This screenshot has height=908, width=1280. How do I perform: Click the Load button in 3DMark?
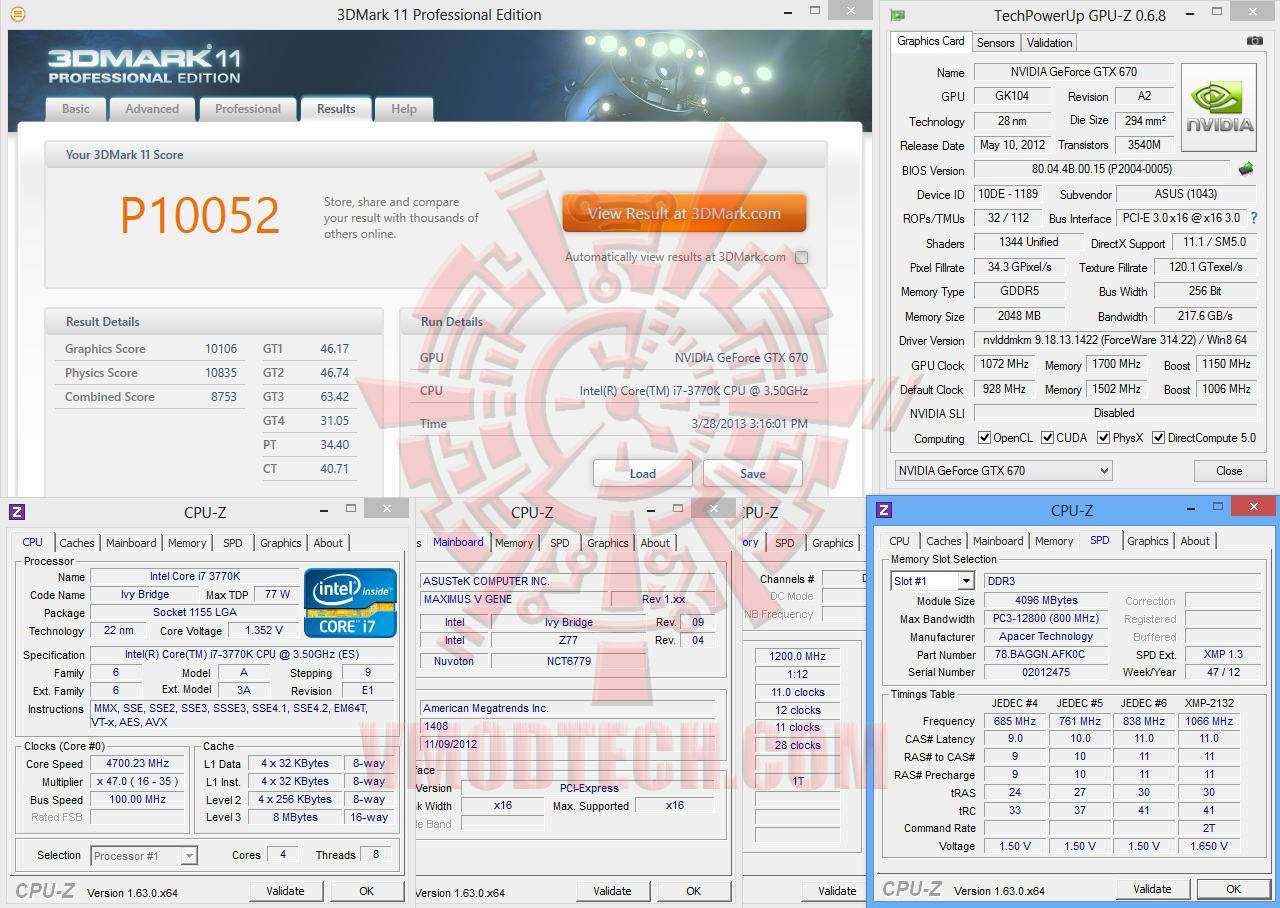click(643, 473)
